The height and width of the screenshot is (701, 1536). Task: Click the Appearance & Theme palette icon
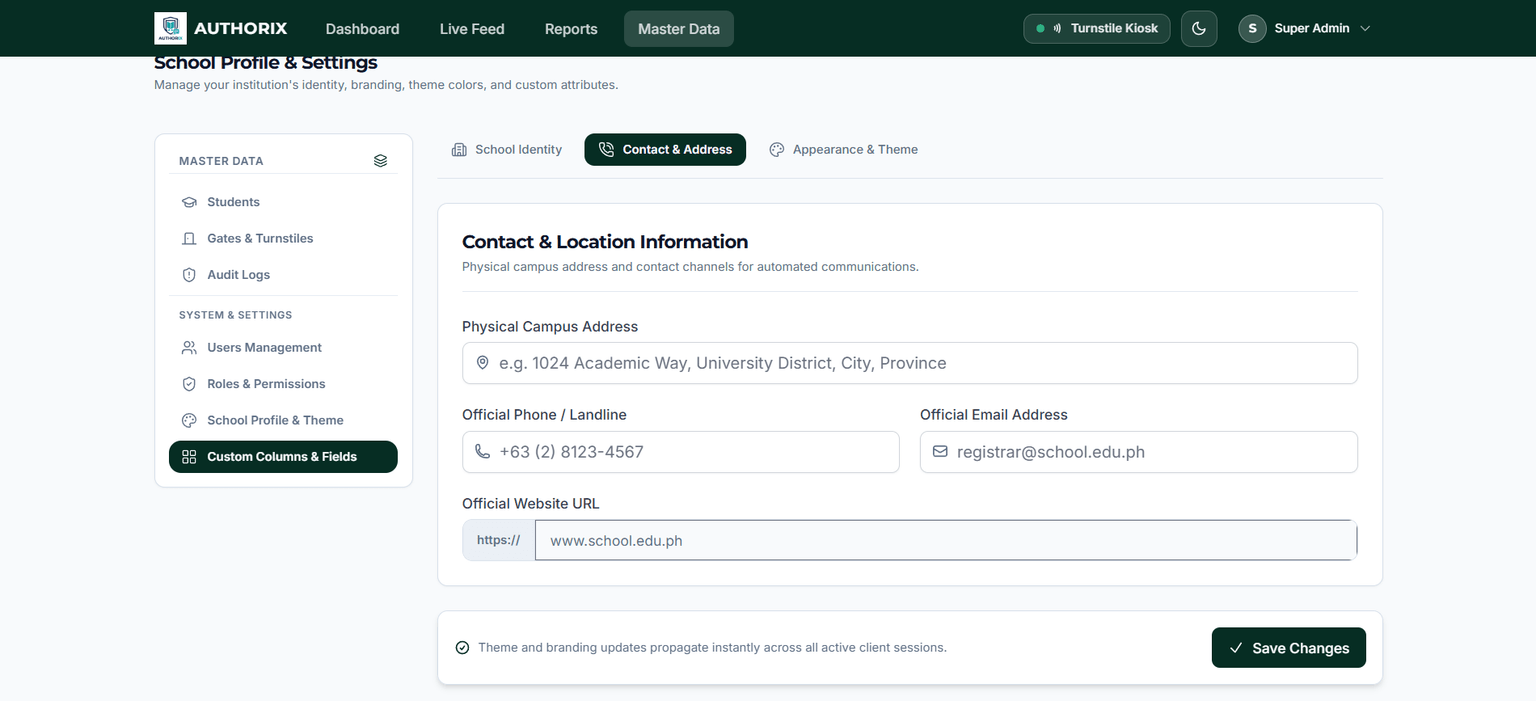777,150
